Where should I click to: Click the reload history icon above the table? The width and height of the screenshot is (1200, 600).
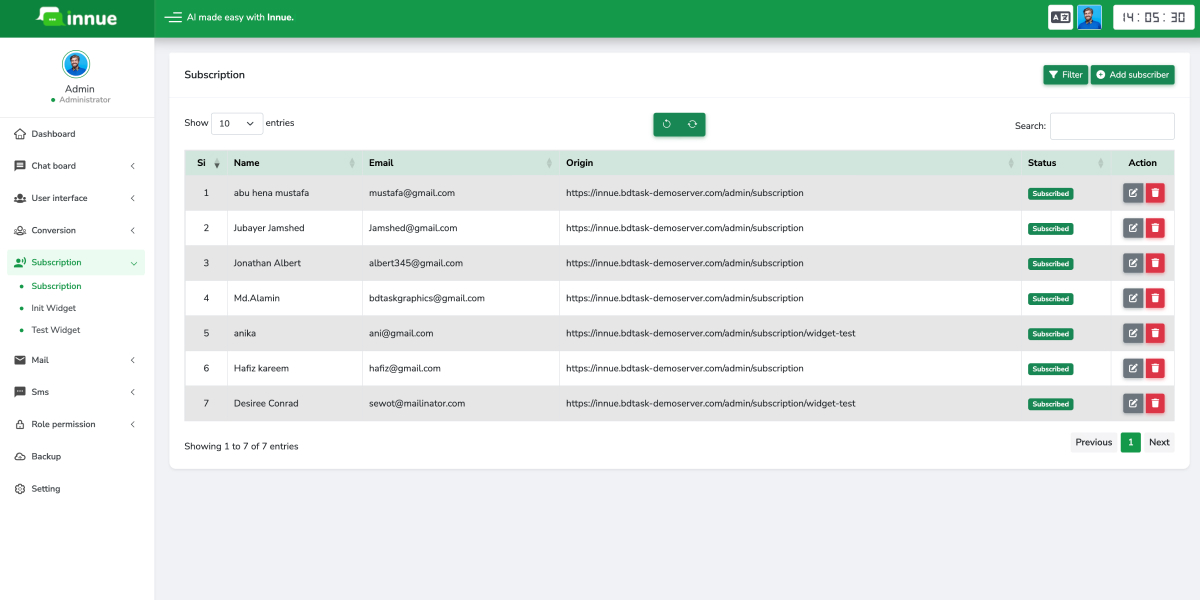[666, 124]
